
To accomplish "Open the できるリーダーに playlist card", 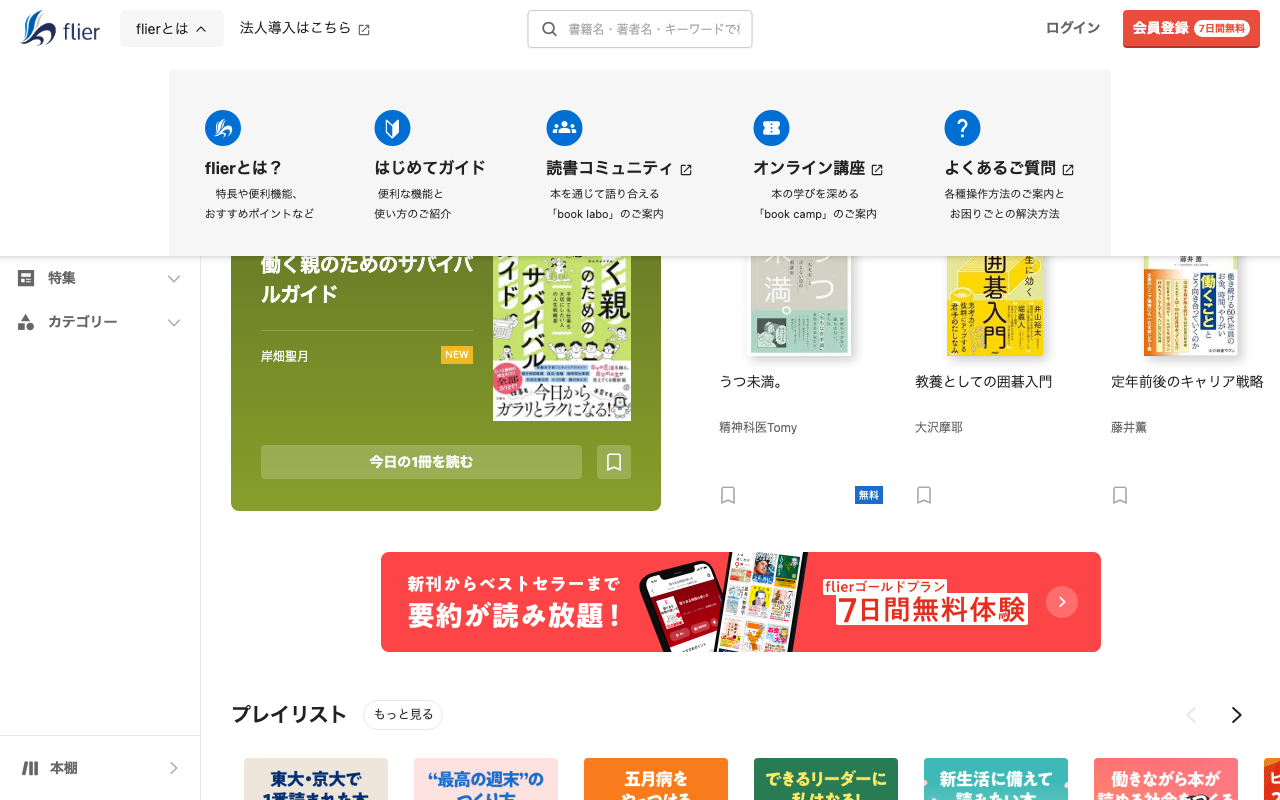I will click(x=826, y=779).
